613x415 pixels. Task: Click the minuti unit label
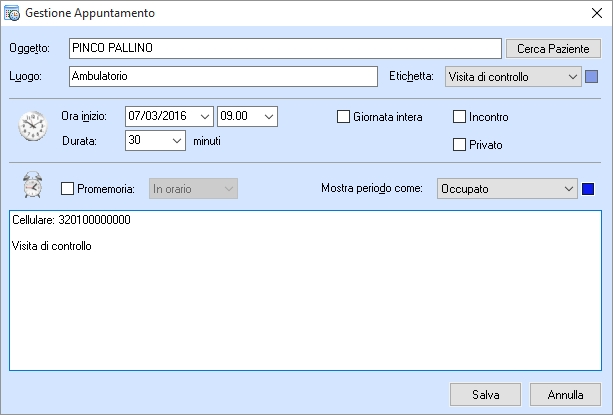click(x=207, y=141)
